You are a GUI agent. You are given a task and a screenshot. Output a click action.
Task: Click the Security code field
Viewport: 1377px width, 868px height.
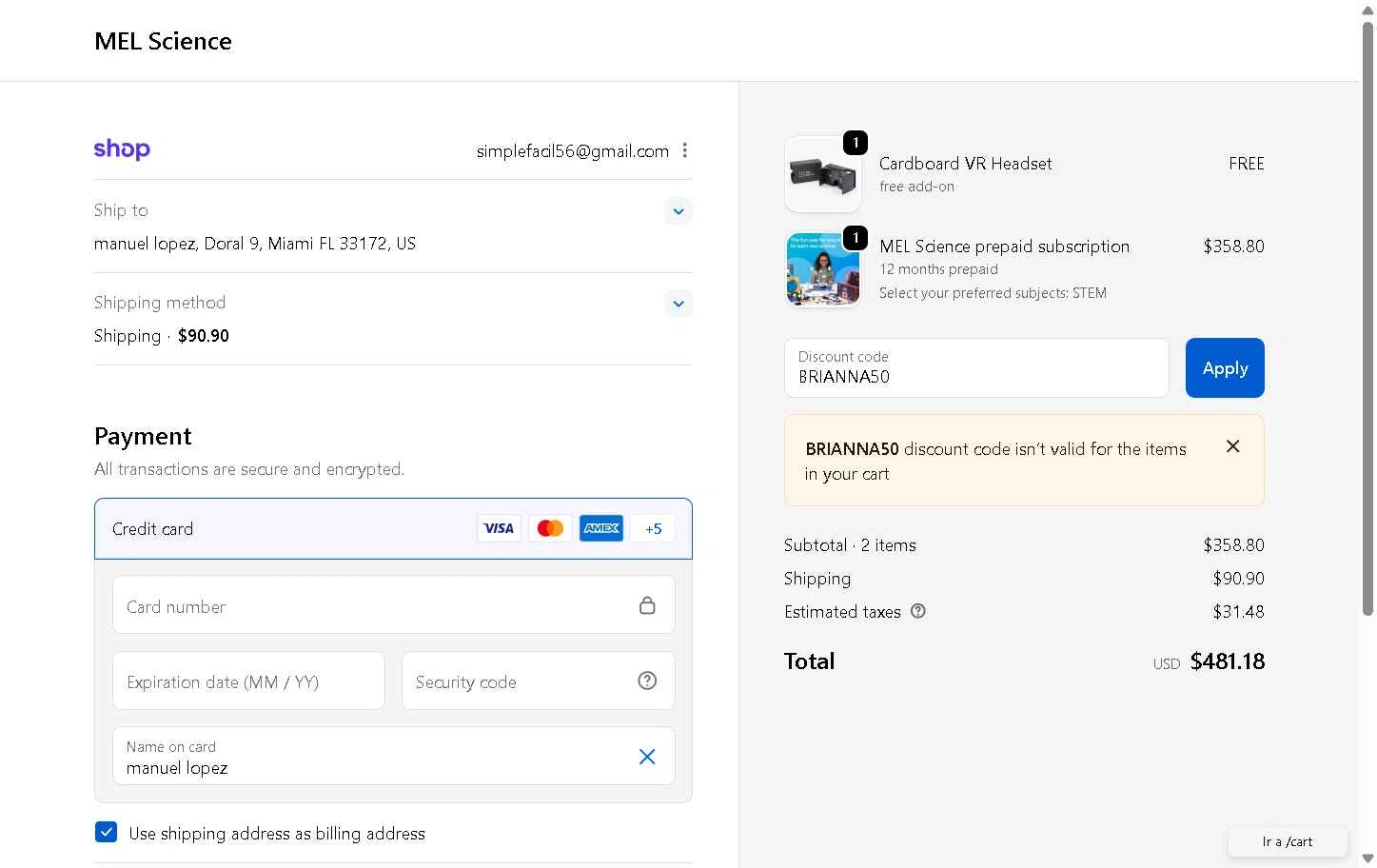538,681
